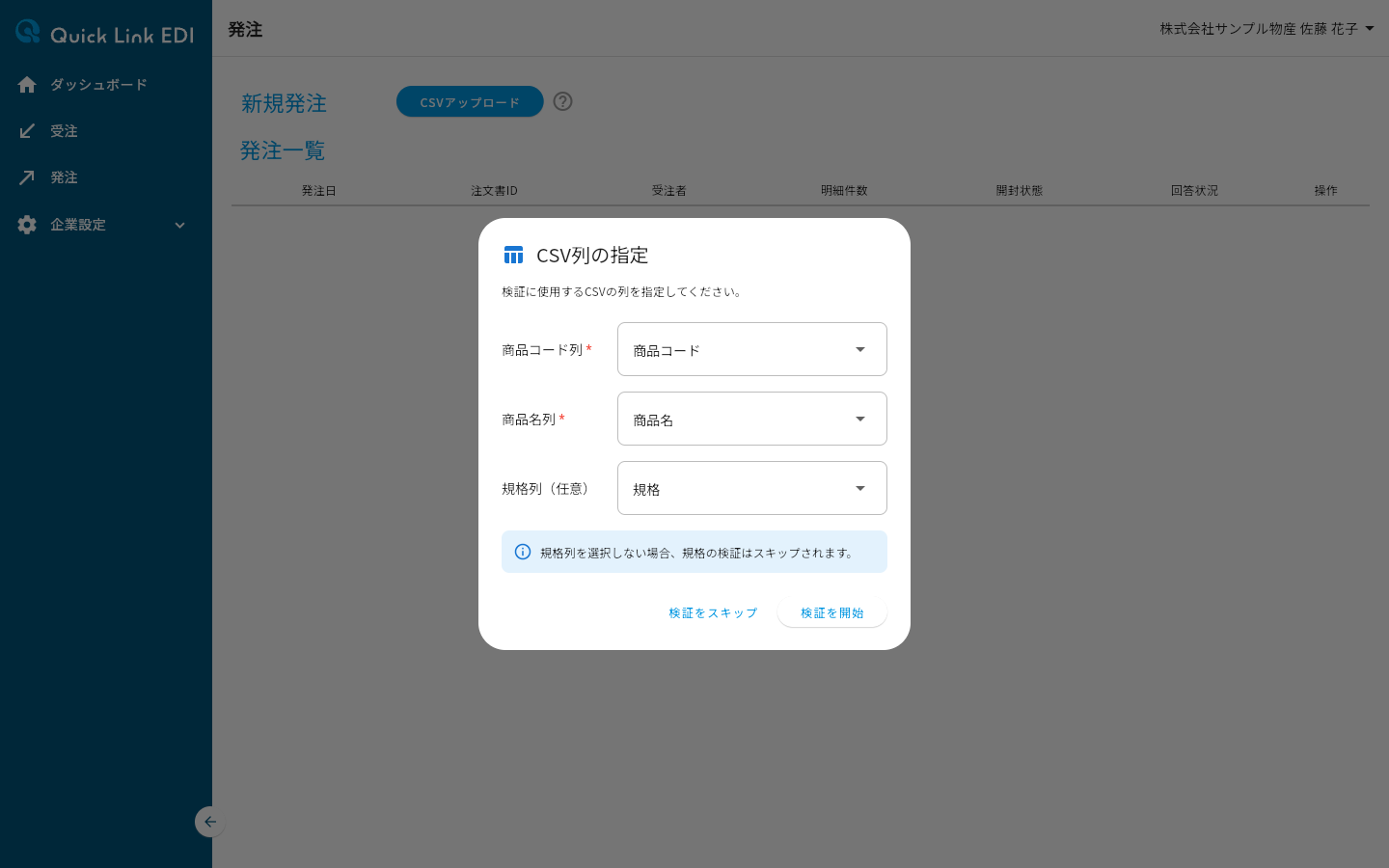1389x868 pixels.
Task: Click 検証をスキップ
Action: (x=713, y=612)
